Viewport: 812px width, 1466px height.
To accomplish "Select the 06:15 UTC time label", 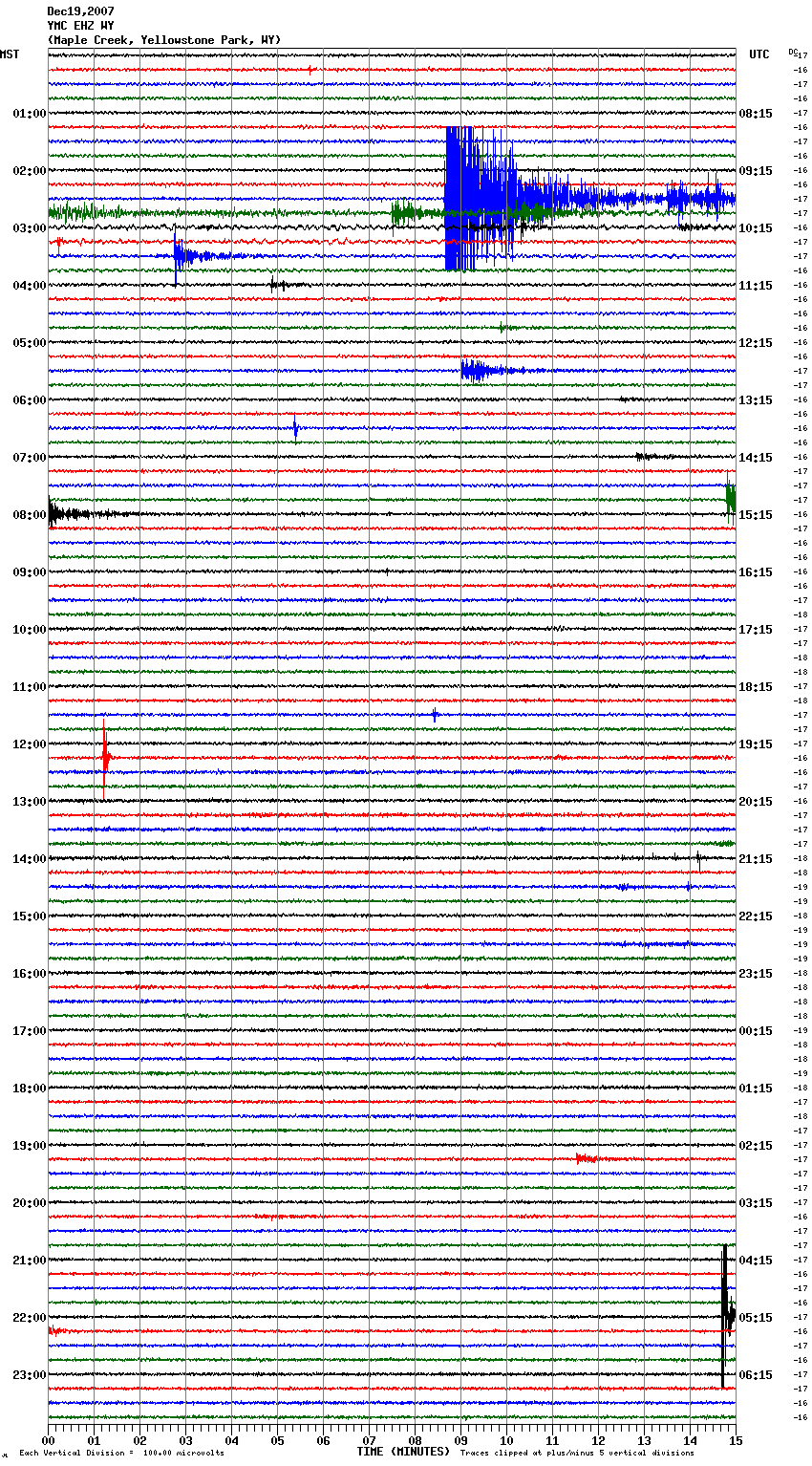I will point(756,1375).
